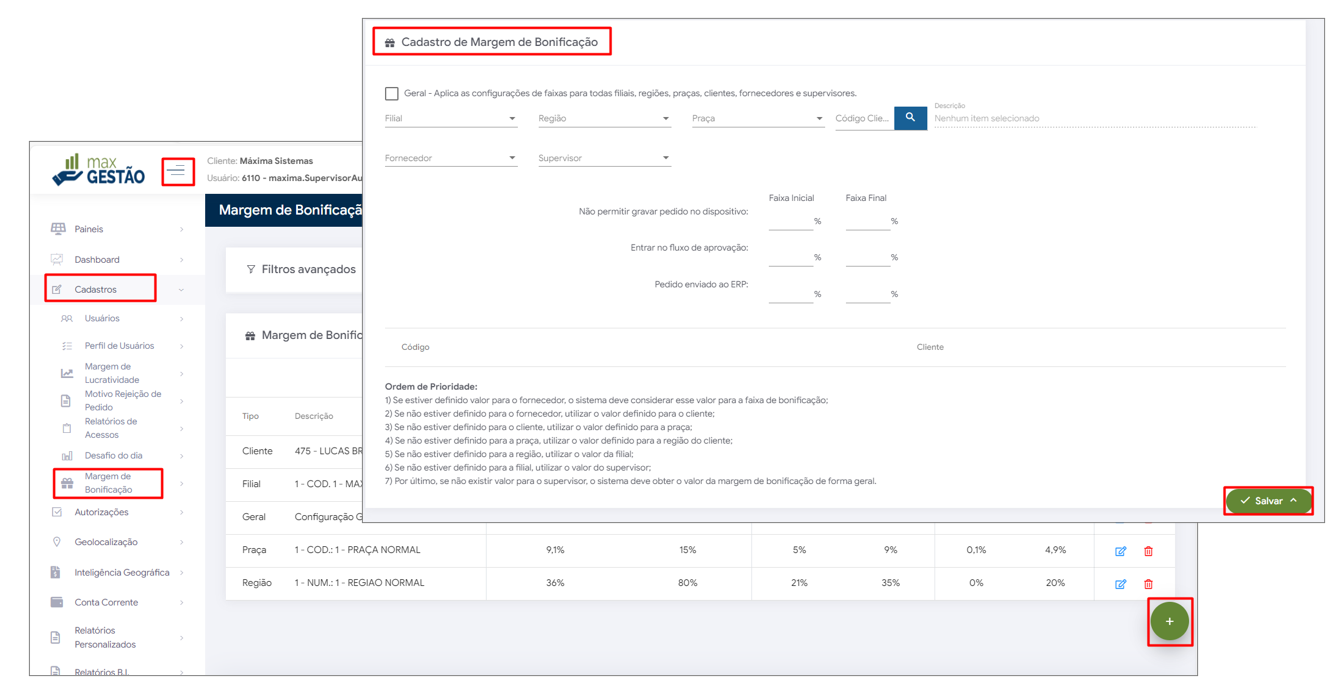
Task: Open the Margem de Bonificação menu item
Action: tap(109, 483)
